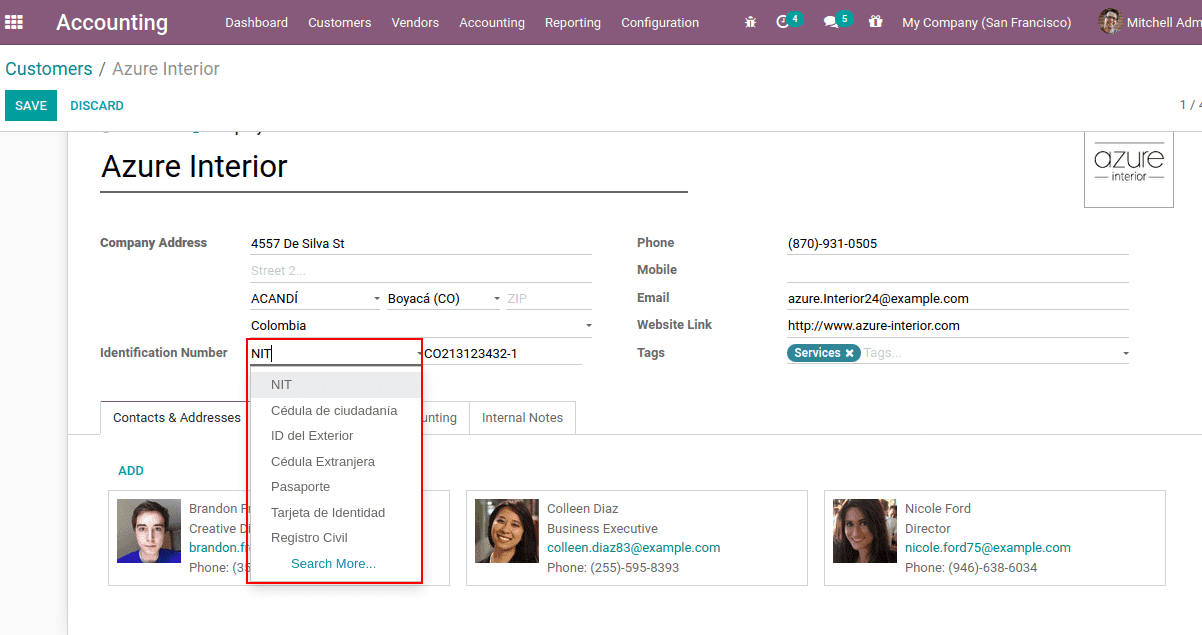Select ID del Exterior option
The height and width of the screenshot is (635, 1202).
pos(335,436)
